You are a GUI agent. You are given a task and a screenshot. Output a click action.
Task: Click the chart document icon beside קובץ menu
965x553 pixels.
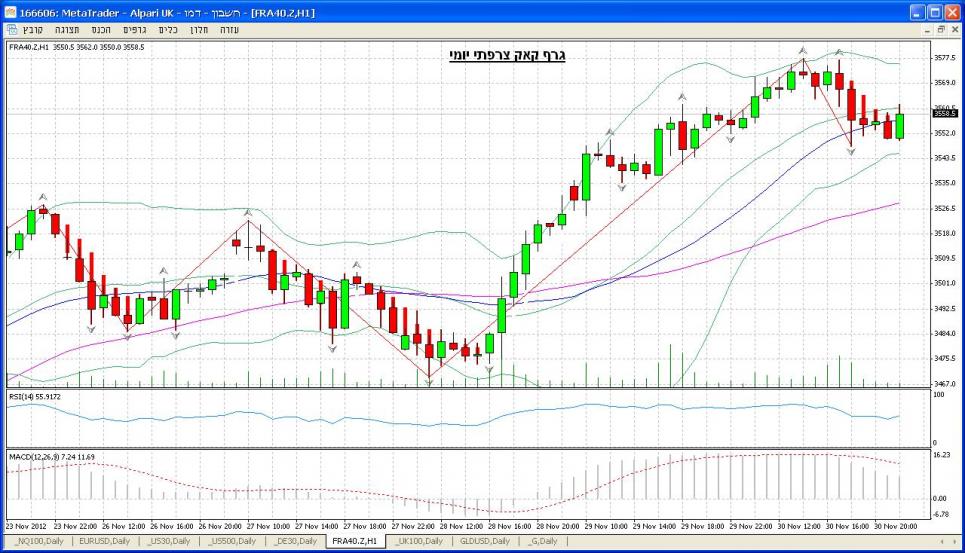click(x=11, y=30)
